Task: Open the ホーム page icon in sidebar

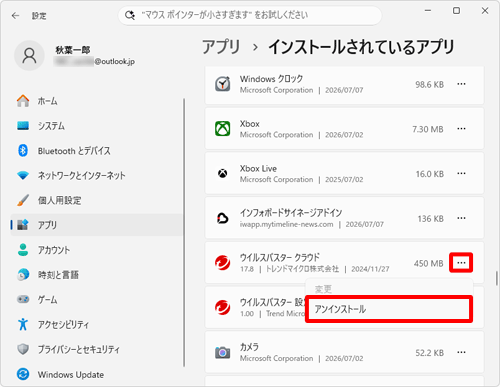Action: [23, 101]
